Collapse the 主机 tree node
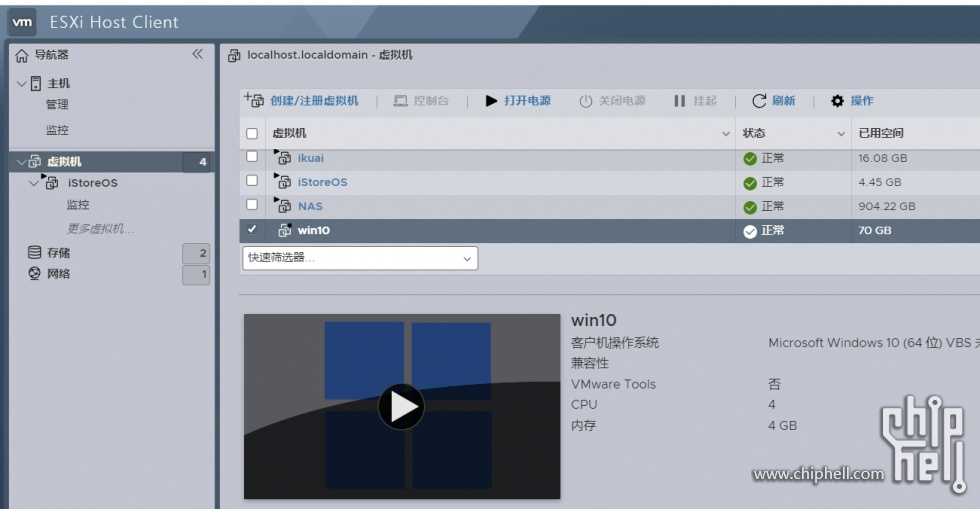The height and width of the screenshot is (509, 980). (21, 83)
